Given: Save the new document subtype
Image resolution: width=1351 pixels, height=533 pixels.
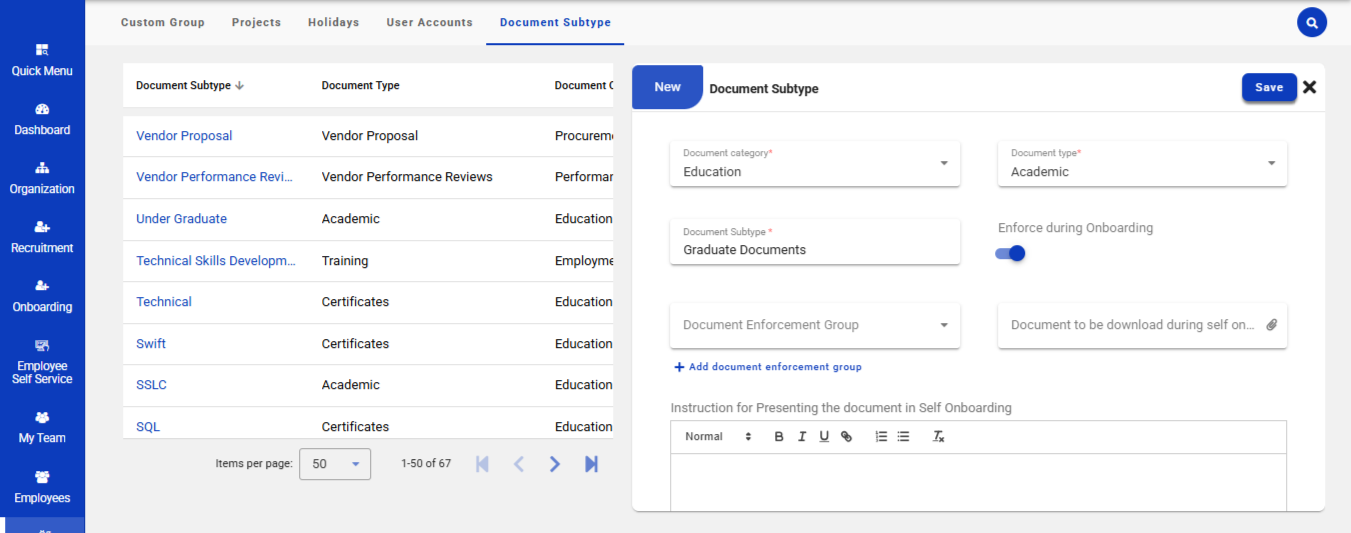Looking at the screenshot, I should pyautogui.click(x=1268, y=88).
